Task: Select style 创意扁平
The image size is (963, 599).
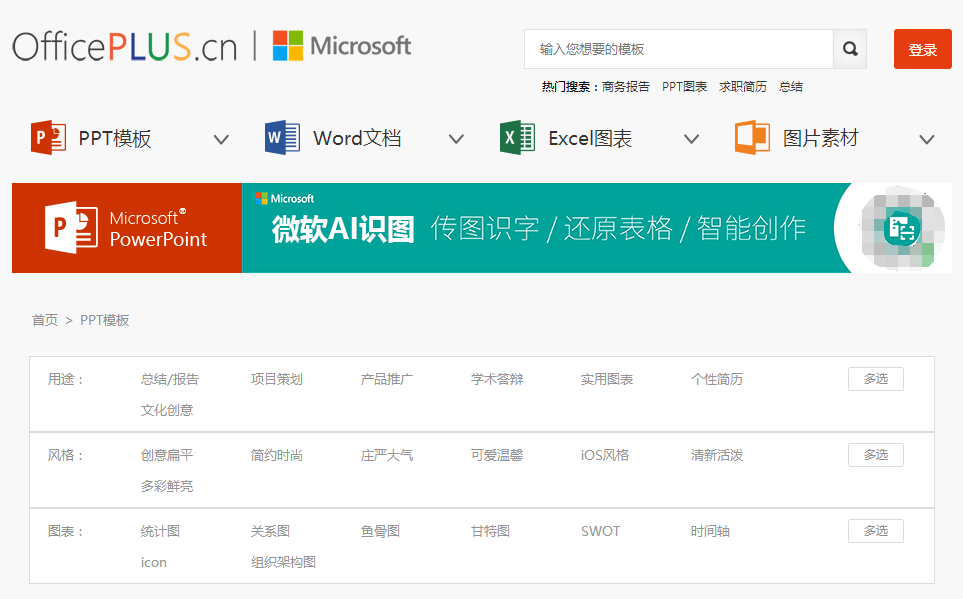Action: coord(167,455)
